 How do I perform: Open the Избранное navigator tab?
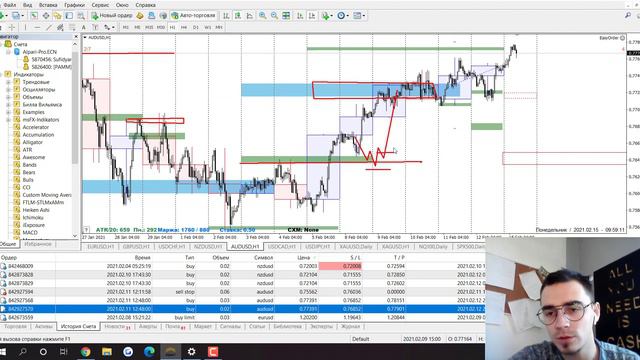click(38, 244)
